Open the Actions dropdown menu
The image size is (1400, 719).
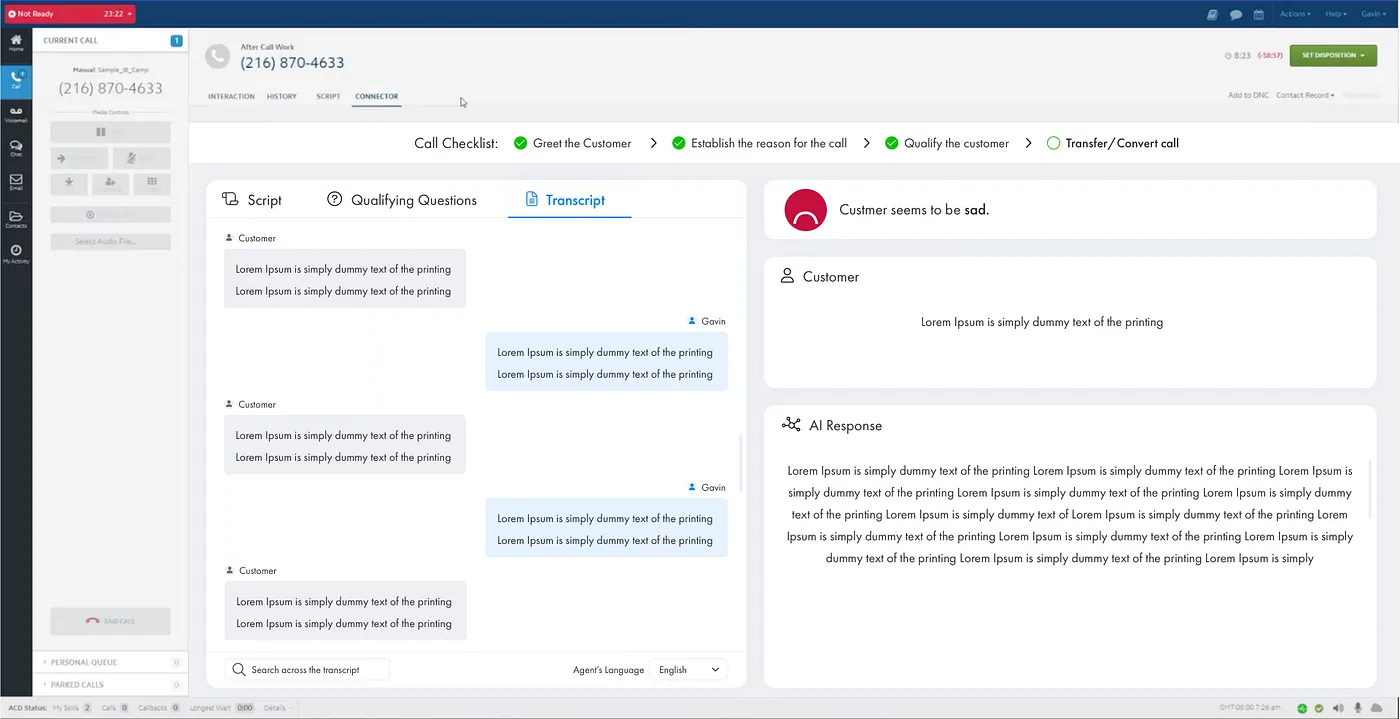pos(1294,14)
